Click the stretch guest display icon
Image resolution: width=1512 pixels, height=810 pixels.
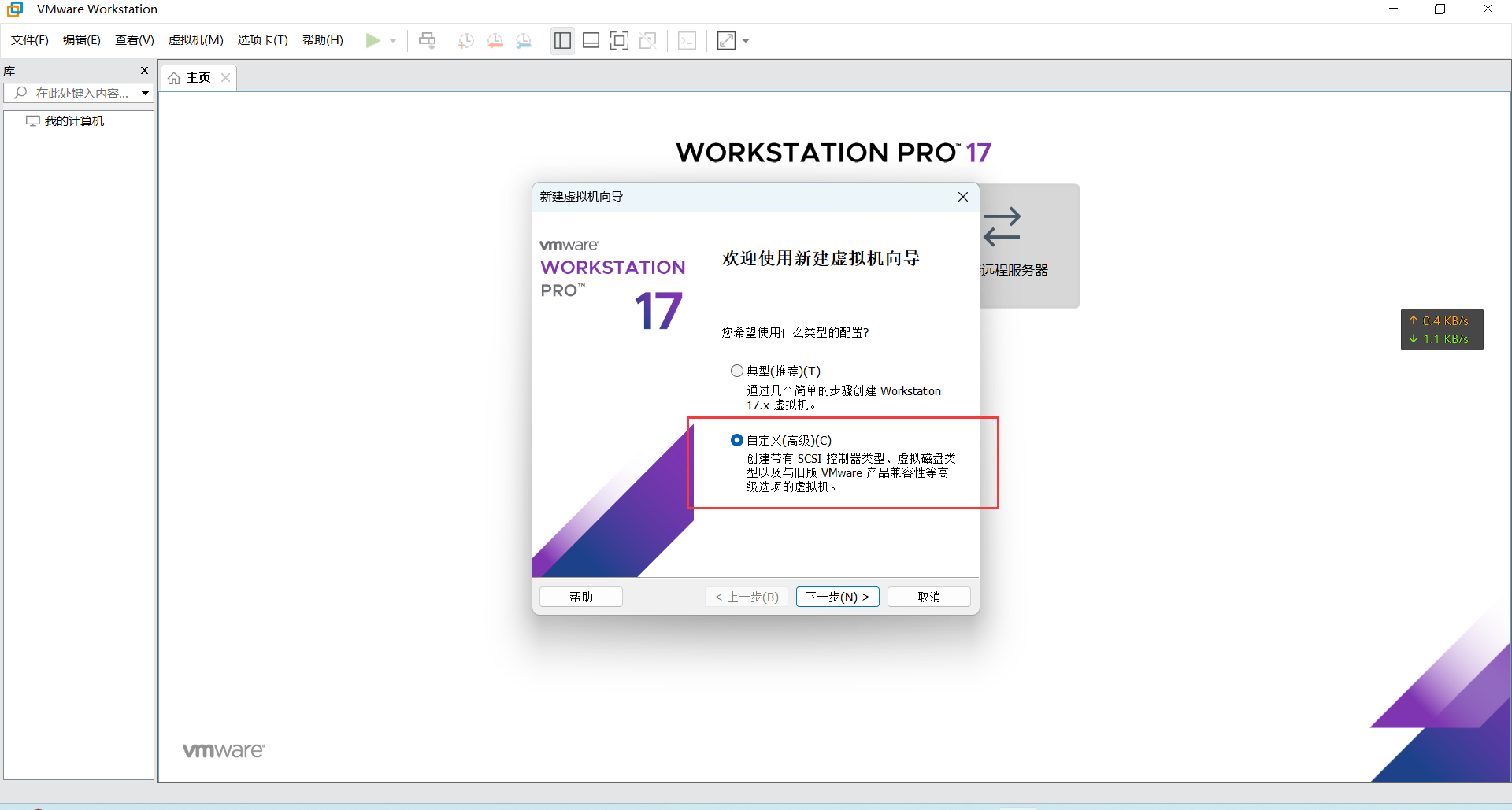pos(726,40)
